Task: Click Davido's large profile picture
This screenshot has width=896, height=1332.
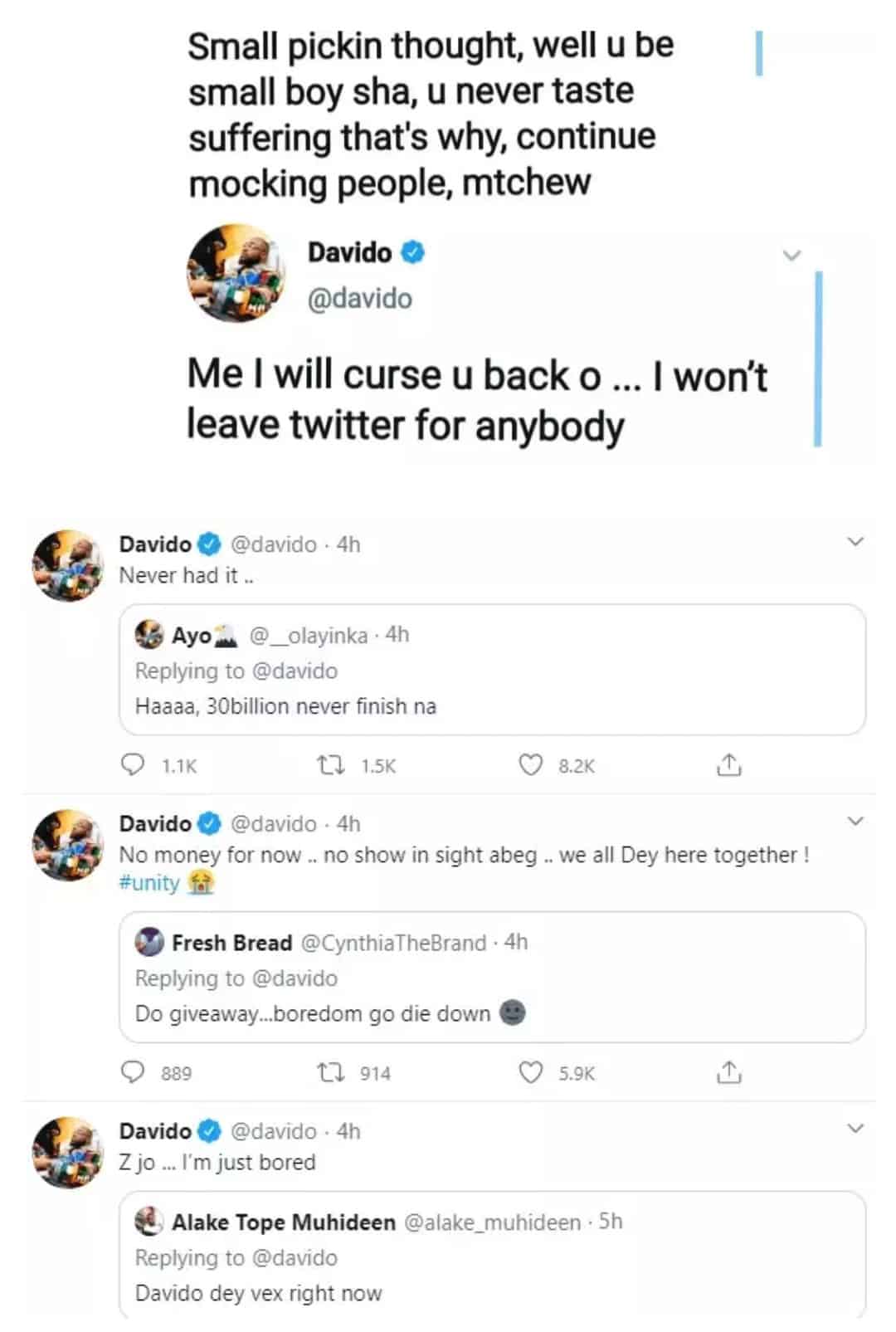Action: pos(236,272)
